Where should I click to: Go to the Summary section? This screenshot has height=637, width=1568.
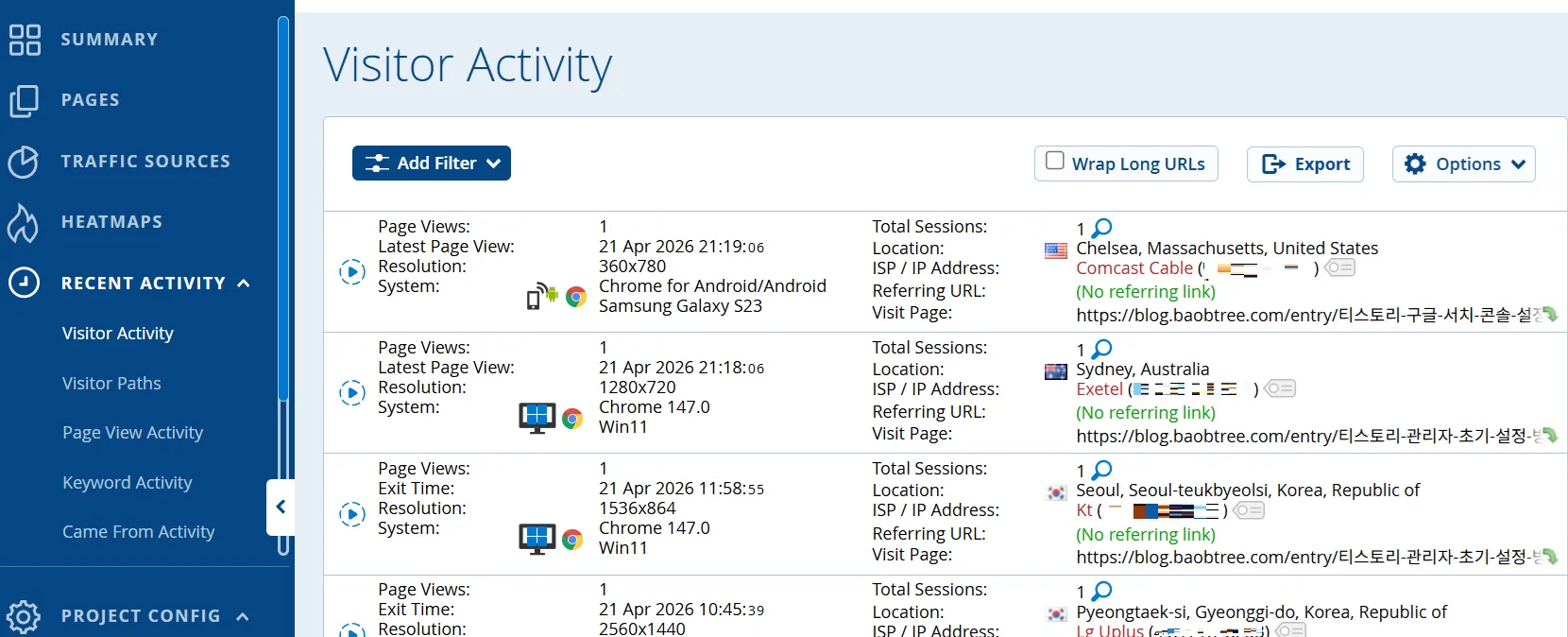tap(110, 40)
